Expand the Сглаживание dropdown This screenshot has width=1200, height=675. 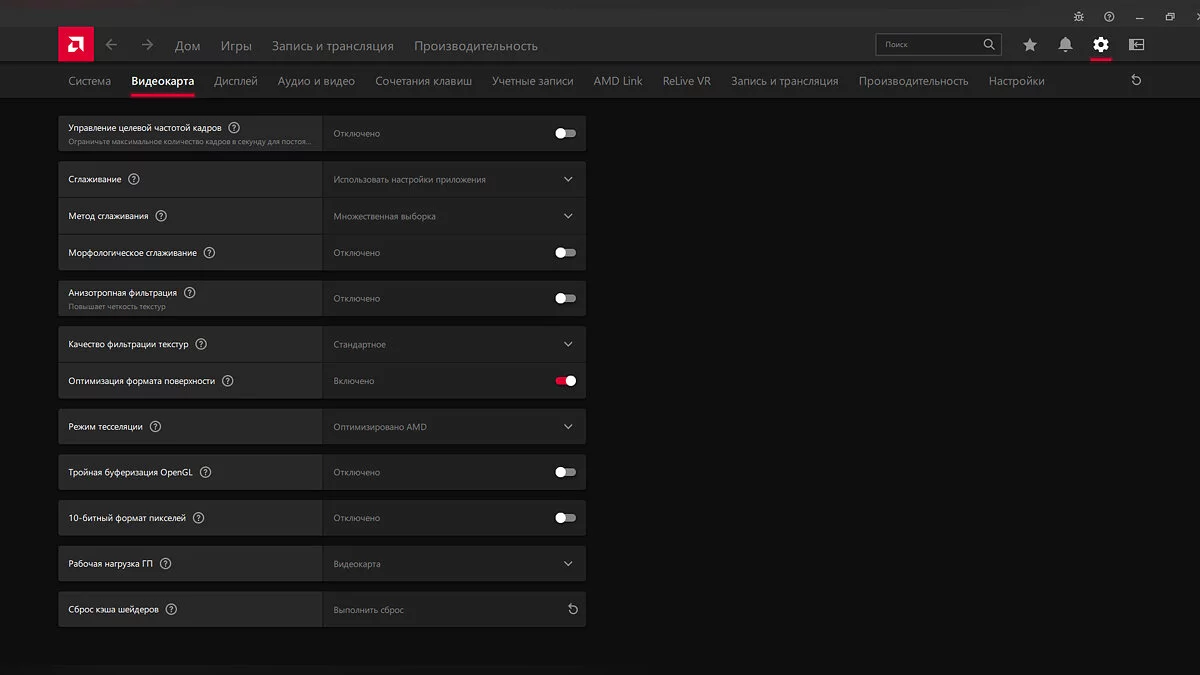pyautogui.click(x=568, y=180)
